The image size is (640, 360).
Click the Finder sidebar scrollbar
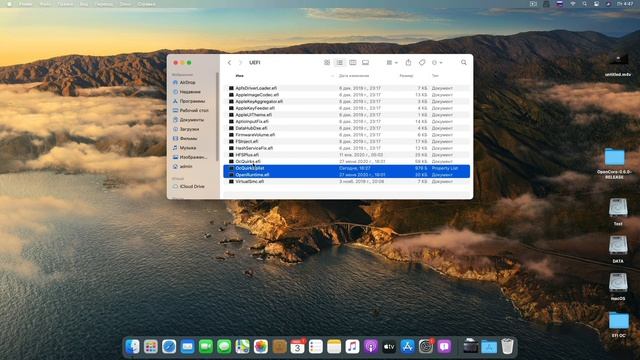coord(218,116)
